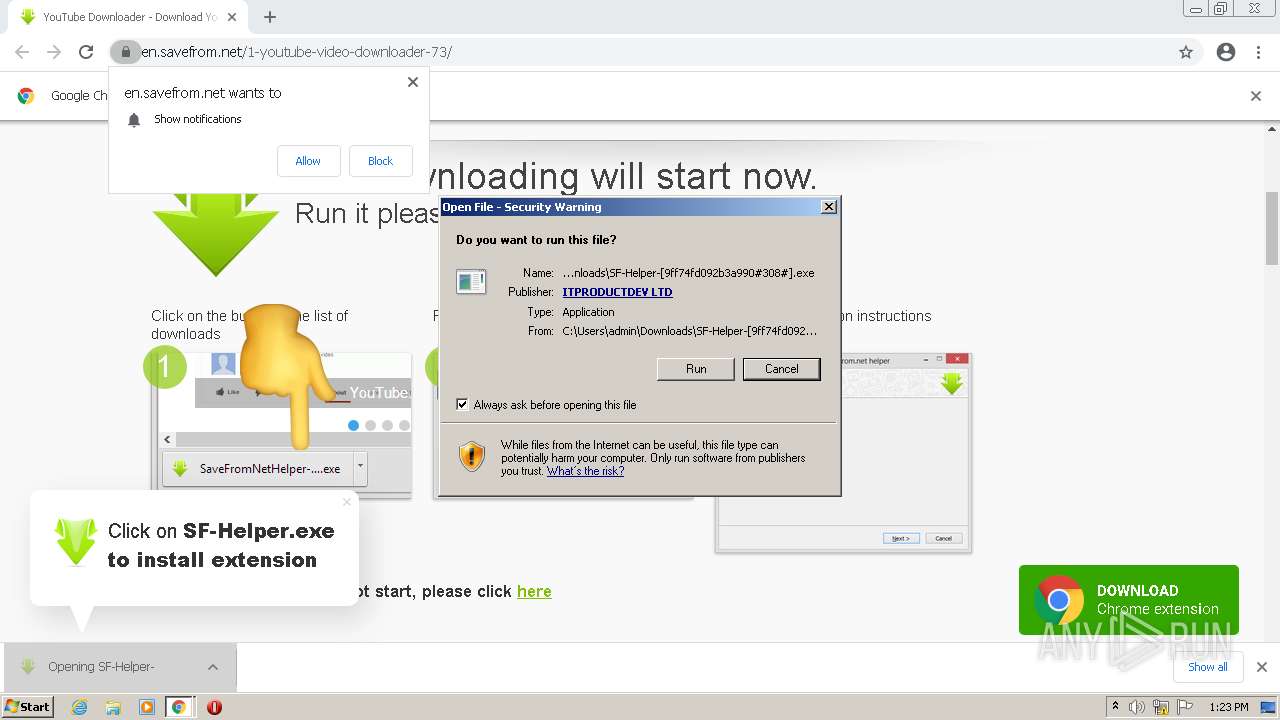Click the Chrome taskbar icon
Screen dimensions: 1280x720
tap(179, 707)
